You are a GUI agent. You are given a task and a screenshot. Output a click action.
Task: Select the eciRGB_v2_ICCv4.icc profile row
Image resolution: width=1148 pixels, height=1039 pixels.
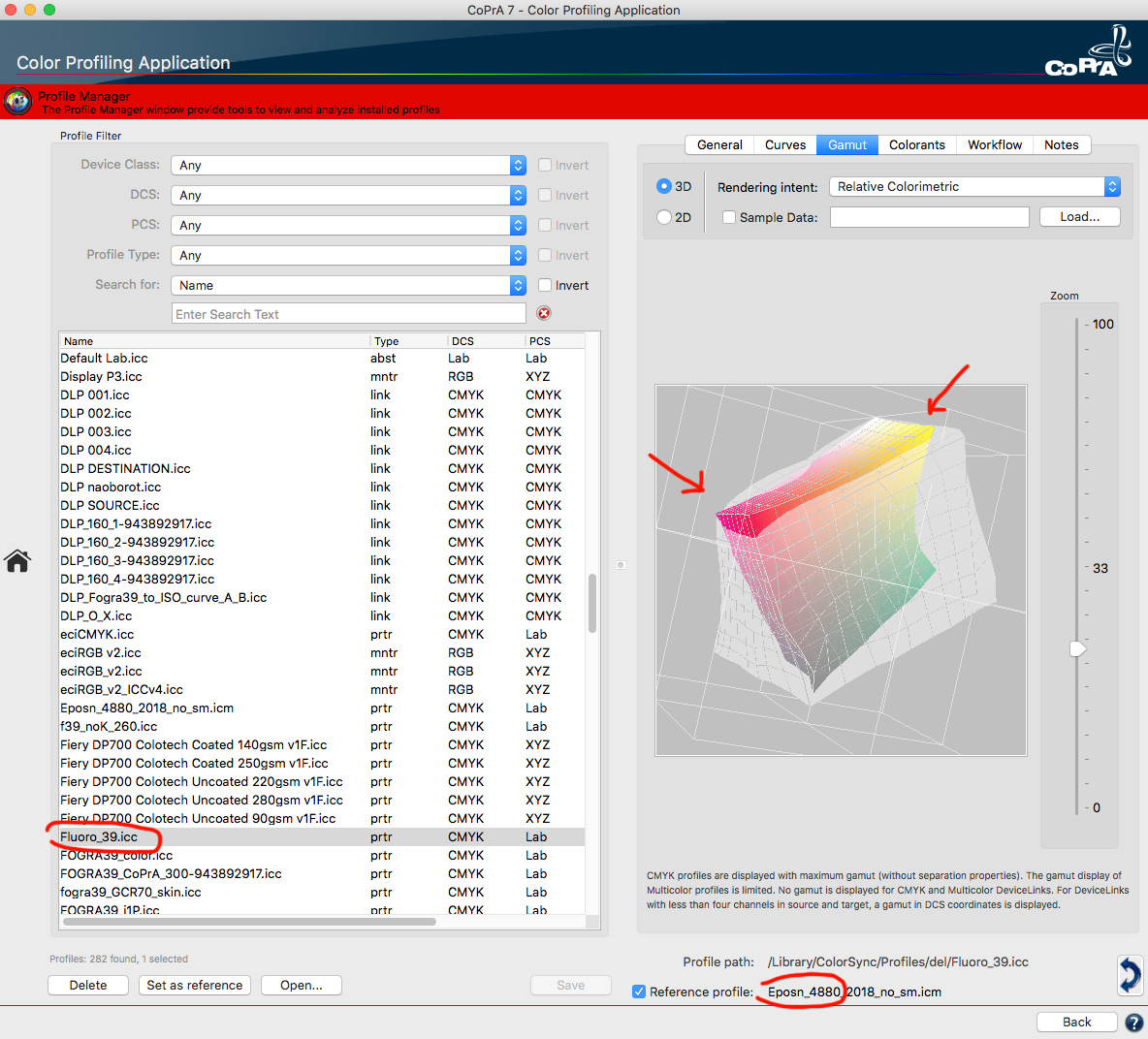click(x=322, y=690)
